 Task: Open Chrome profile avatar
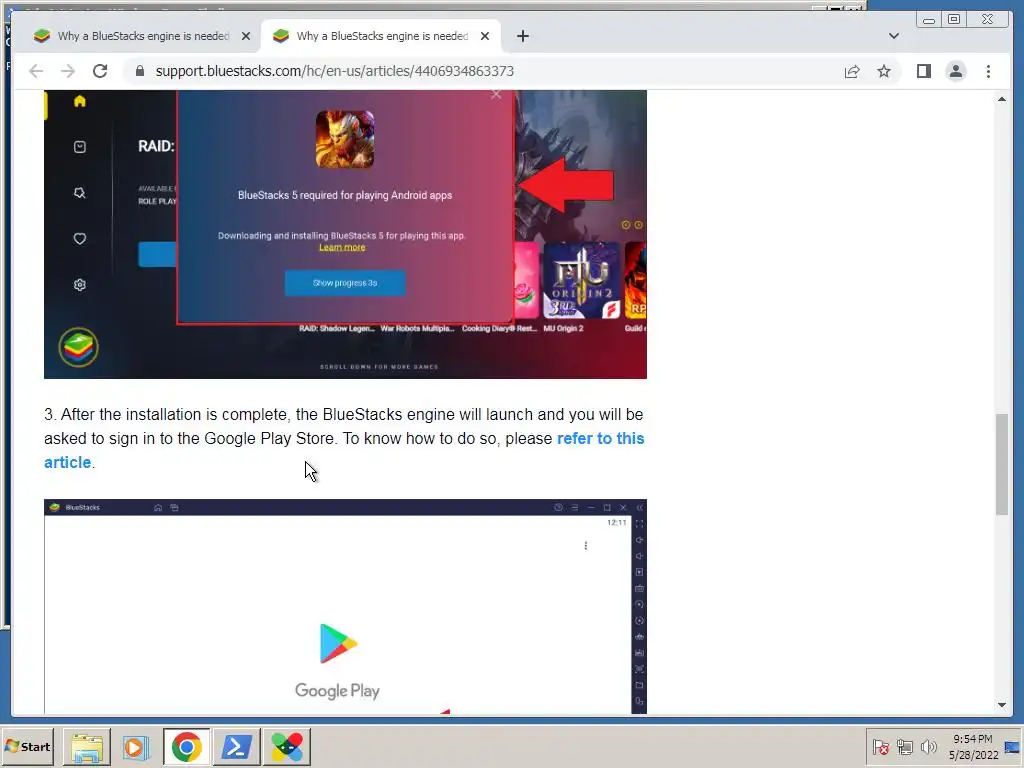coord(955,71)
